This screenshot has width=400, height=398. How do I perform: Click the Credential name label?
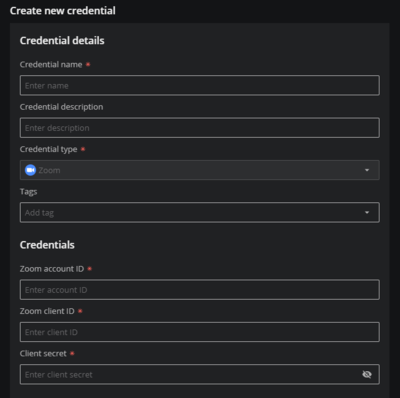click(x=51, y=64)
